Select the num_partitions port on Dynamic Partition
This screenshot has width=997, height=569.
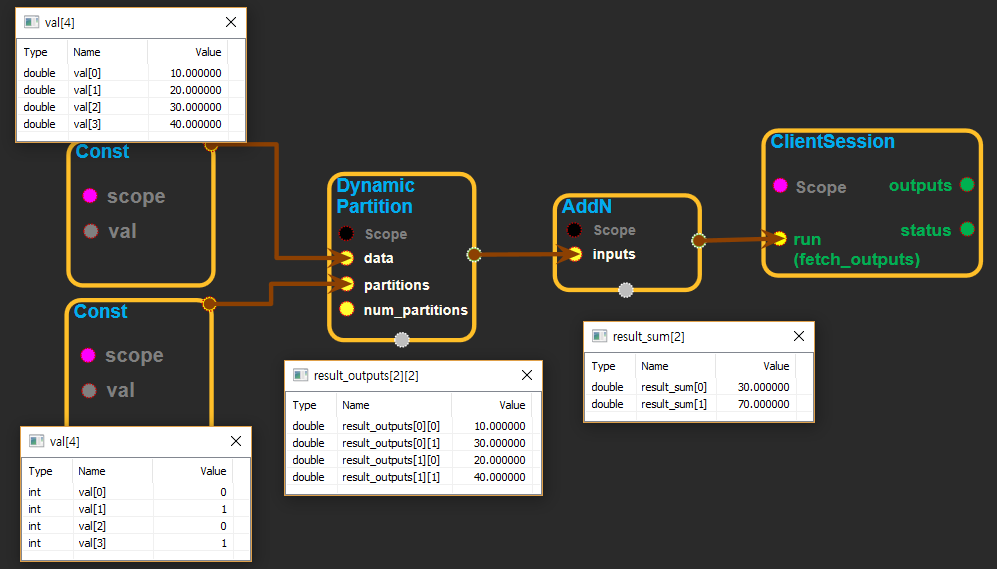click(x=346, y=309)
